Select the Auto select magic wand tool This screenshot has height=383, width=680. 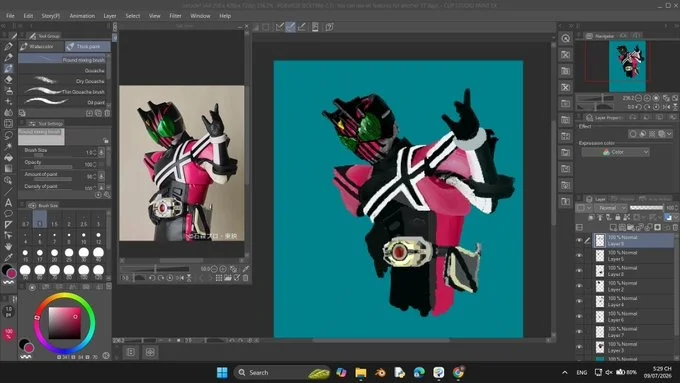8,146
